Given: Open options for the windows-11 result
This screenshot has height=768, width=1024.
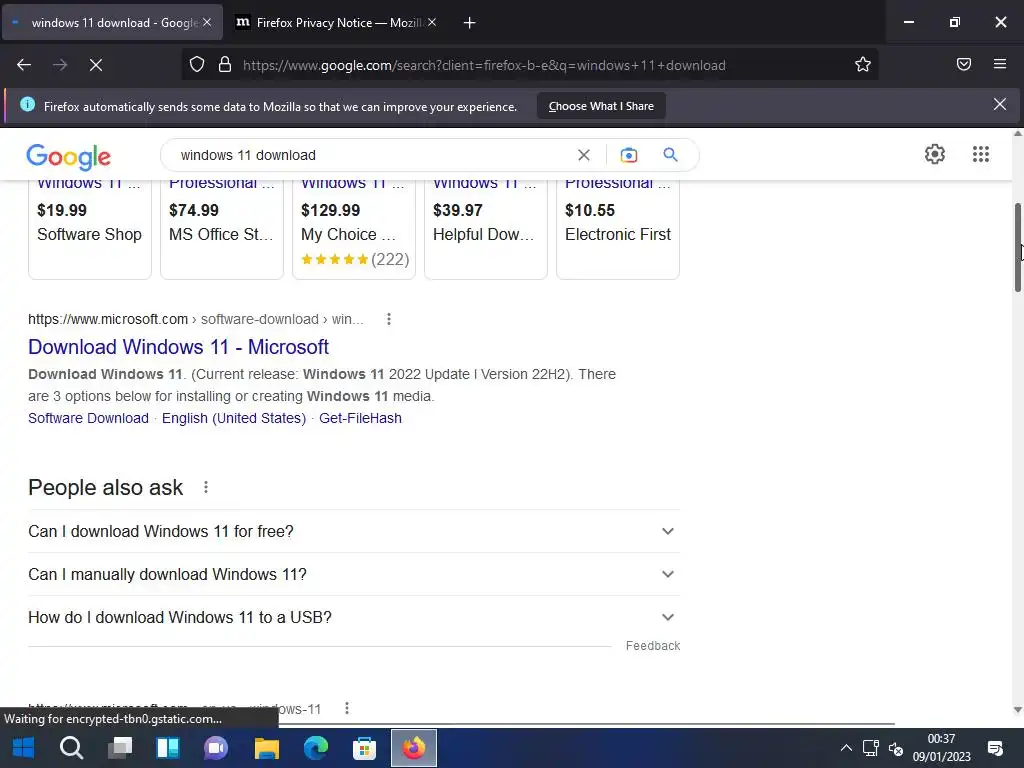Looking at the screenshot, I should click(x=347, y=708).
